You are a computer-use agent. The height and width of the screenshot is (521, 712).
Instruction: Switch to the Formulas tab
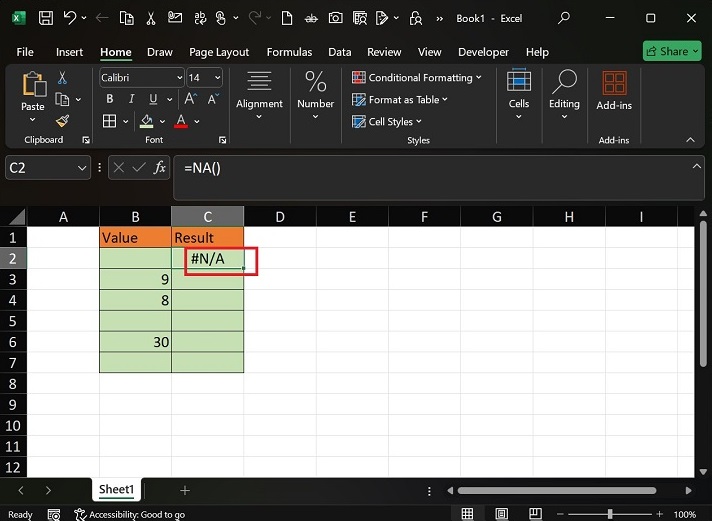(x=289, y=52)
